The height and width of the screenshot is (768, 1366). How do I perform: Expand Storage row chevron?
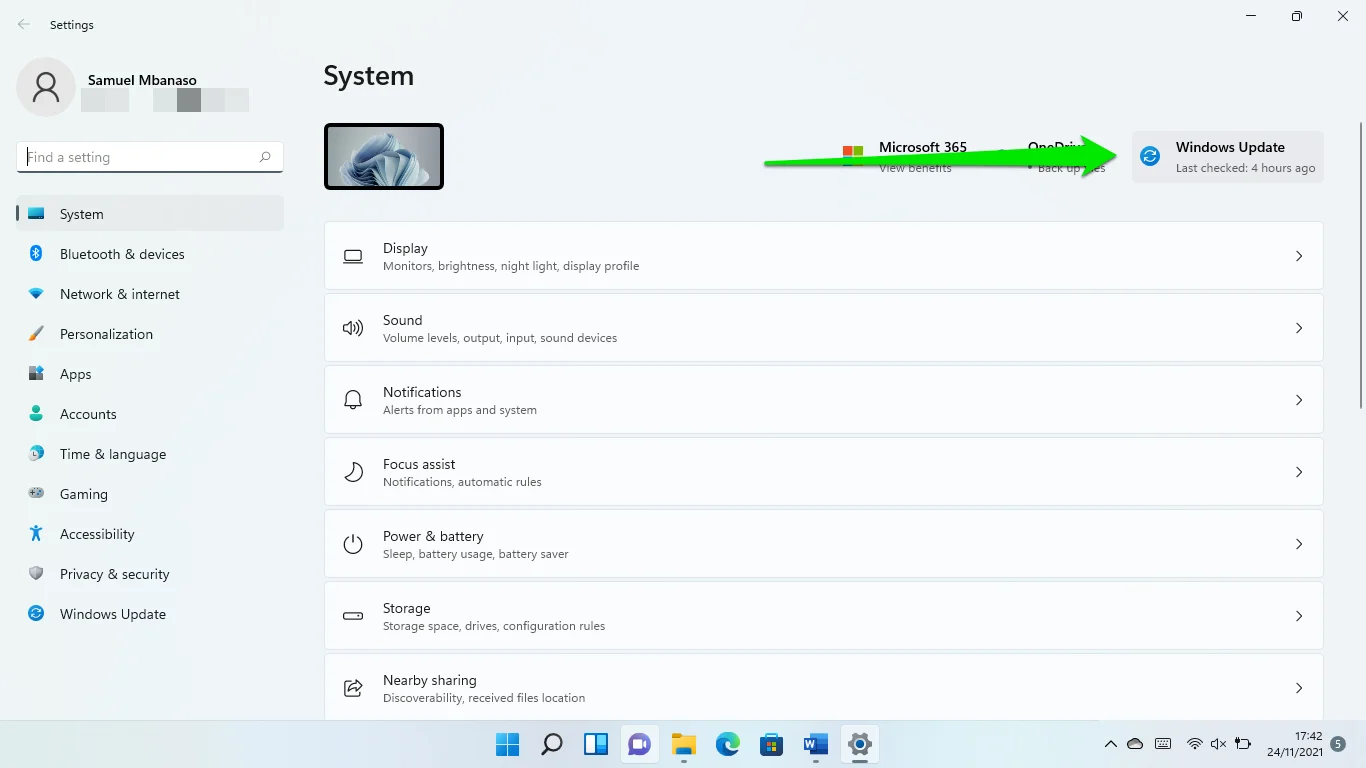[x=1299, y=616]
